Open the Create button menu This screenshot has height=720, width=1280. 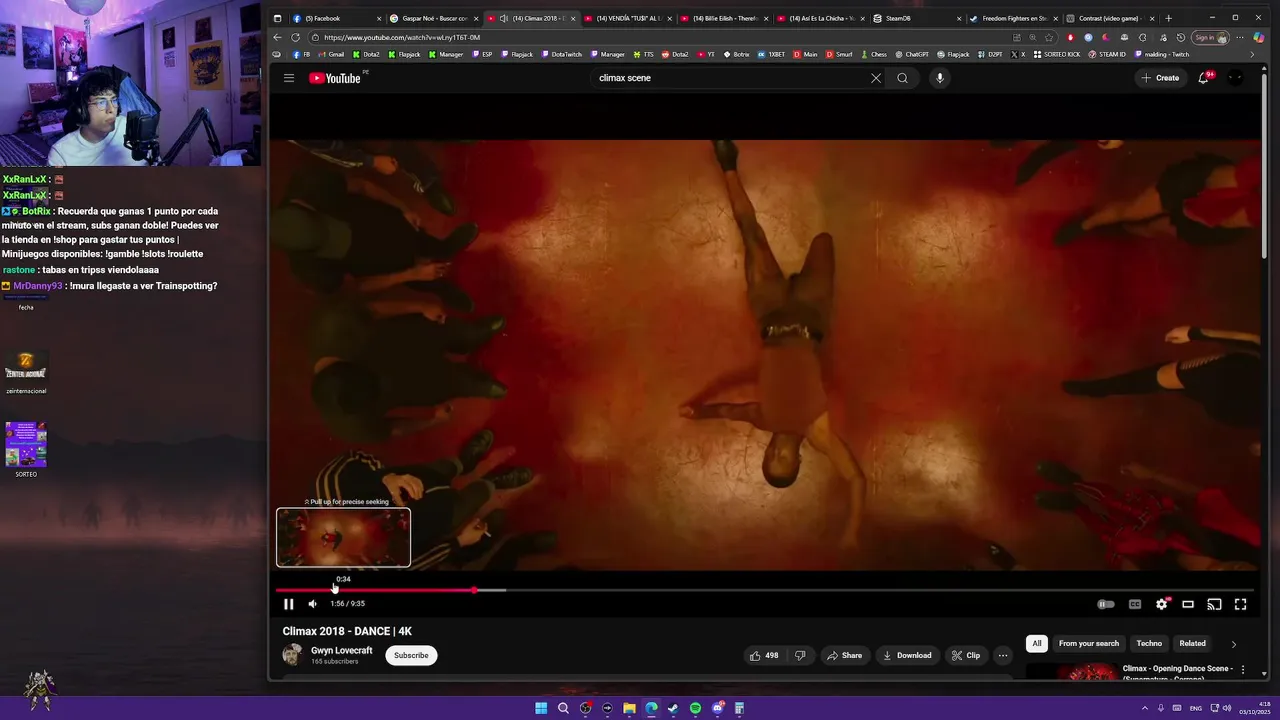[1161, 78]
